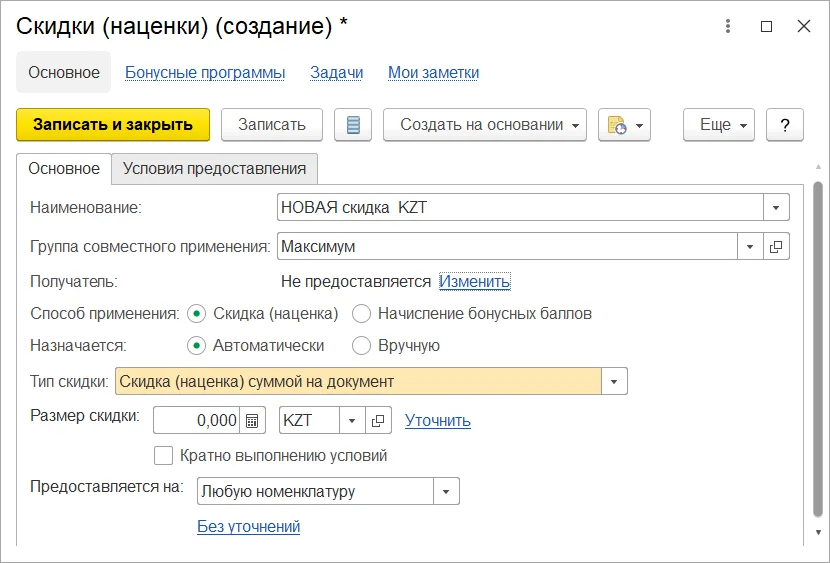The width and height of the screenshot is (830, 563).
Task: Open the Еще menu
Action: coord(719,125)
